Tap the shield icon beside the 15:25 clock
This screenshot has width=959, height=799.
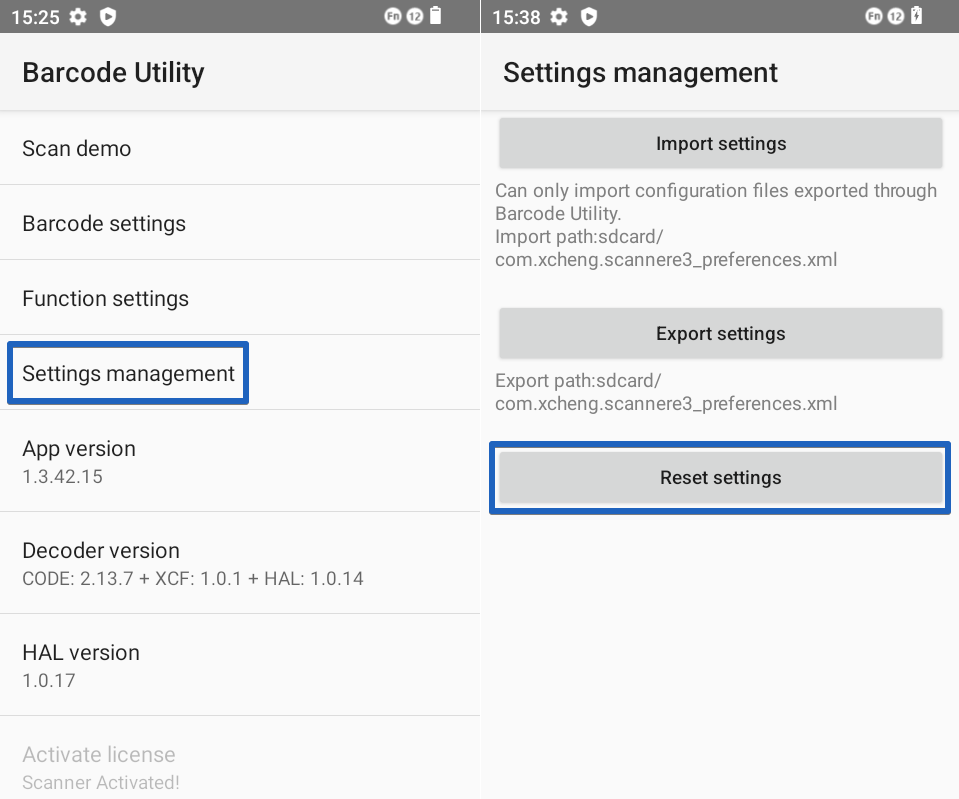108,17
